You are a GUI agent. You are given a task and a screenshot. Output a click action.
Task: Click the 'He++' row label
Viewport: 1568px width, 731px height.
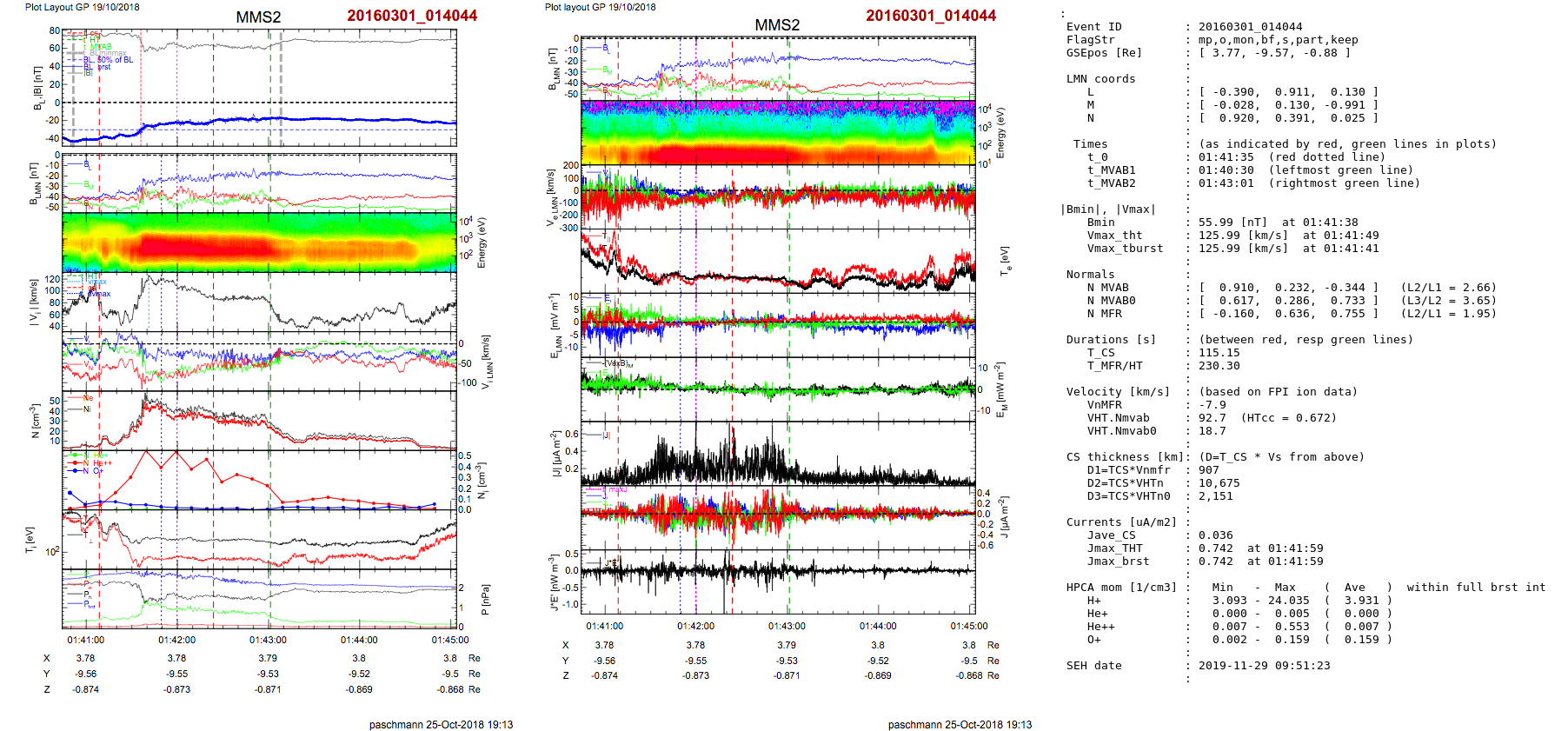point(1100,627)
